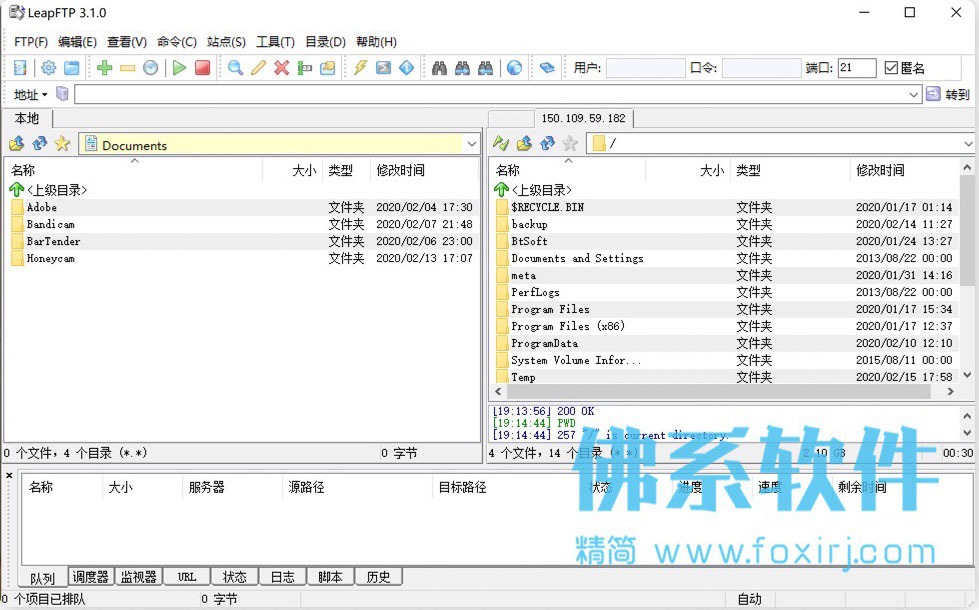Expand the address bar history dropdown
Screen dimensions: 979x610
[913, 94]
